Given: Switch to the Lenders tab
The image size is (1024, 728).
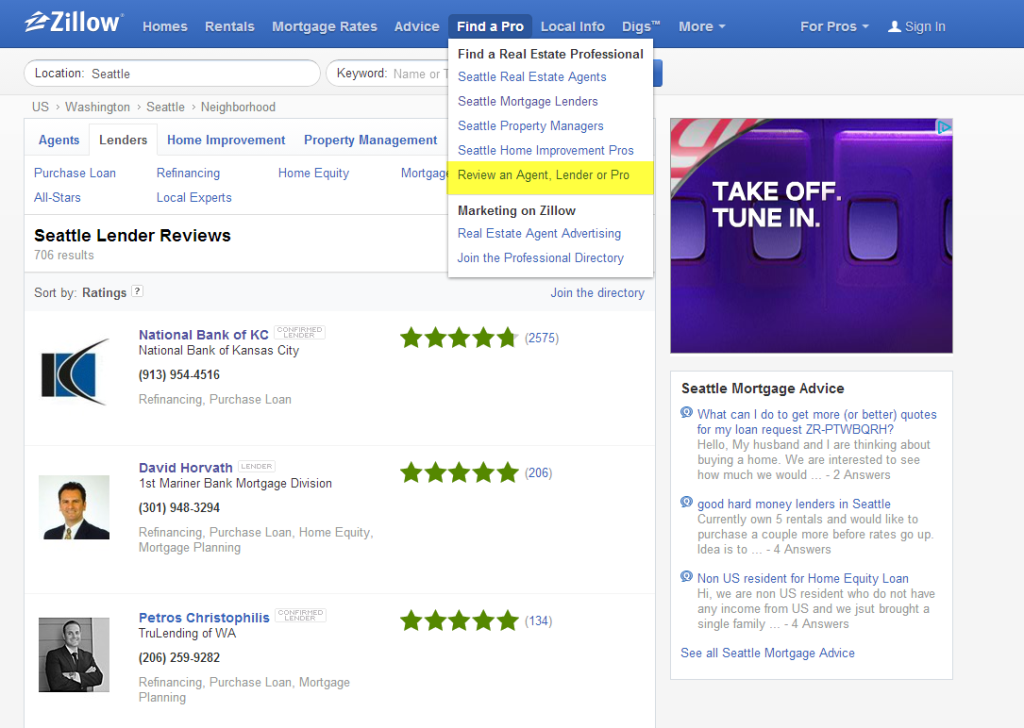Looking at the screenshot, I should 123,140.
